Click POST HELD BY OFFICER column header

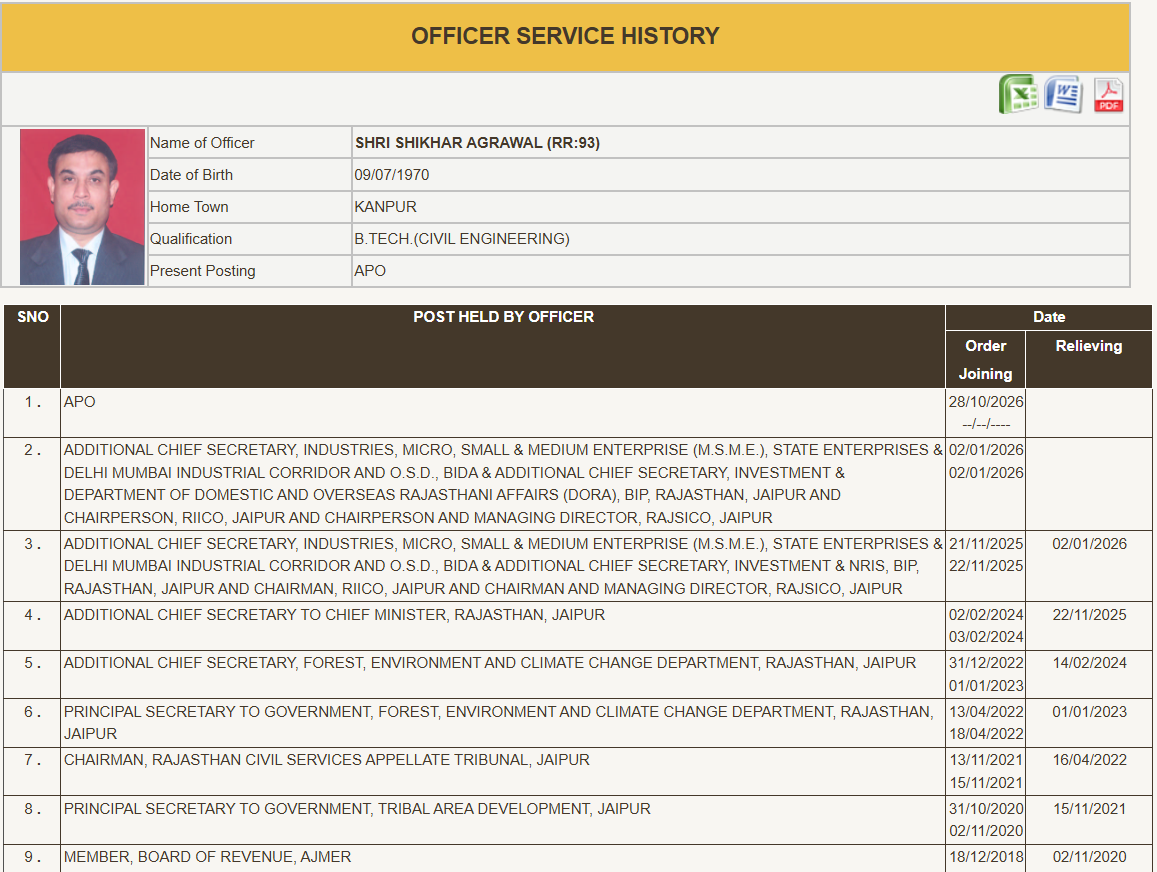(503, 317)
